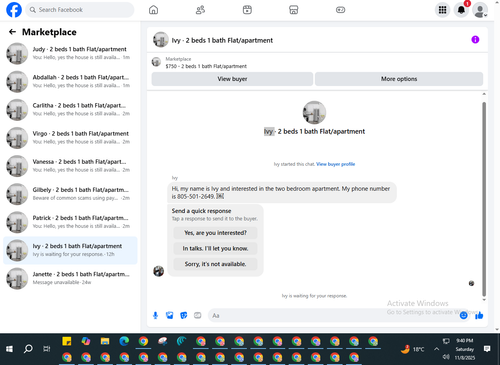Send quick reply 'Sorry, it's not available.'
This screenshot has height=365, width=500.
coord(215,264)
